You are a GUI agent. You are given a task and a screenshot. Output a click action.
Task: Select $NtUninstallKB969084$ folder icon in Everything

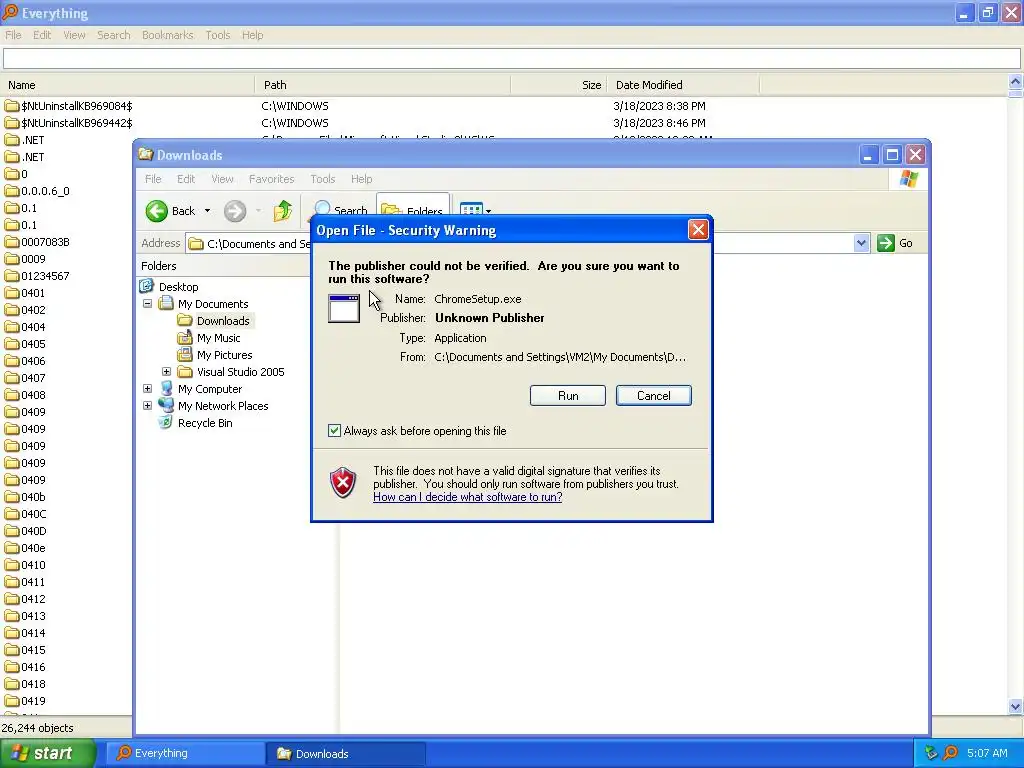[x=12, y=106]
